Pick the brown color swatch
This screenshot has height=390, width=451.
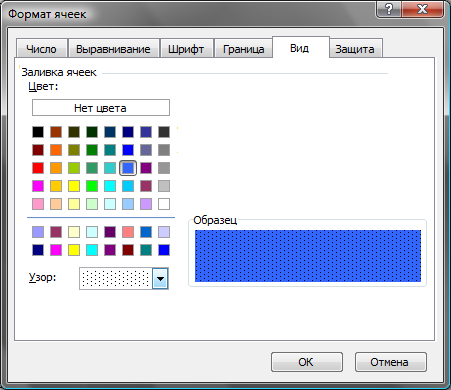point(56,132)
